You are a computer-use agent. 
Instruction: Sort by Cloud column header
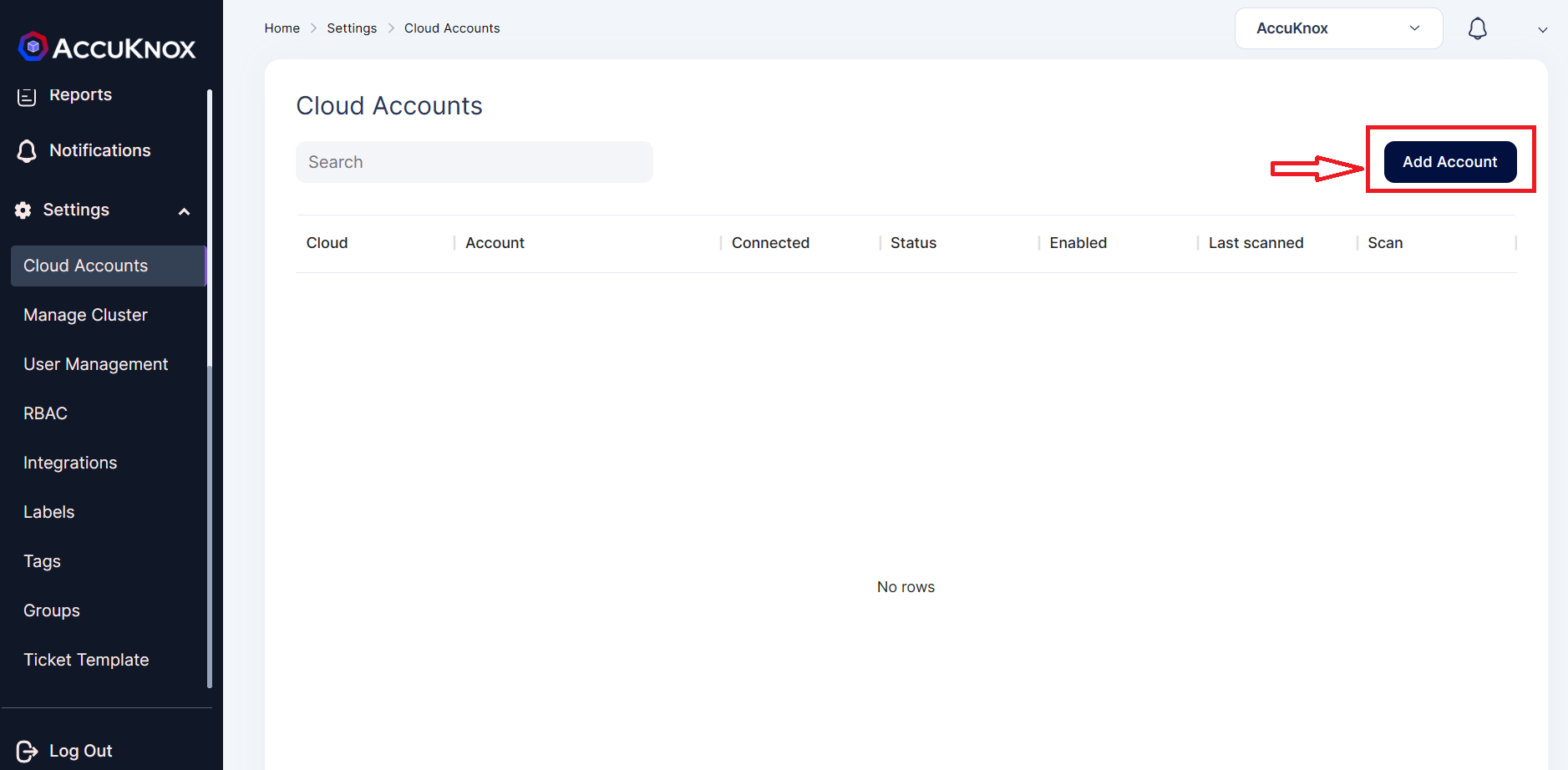(327, 243)
